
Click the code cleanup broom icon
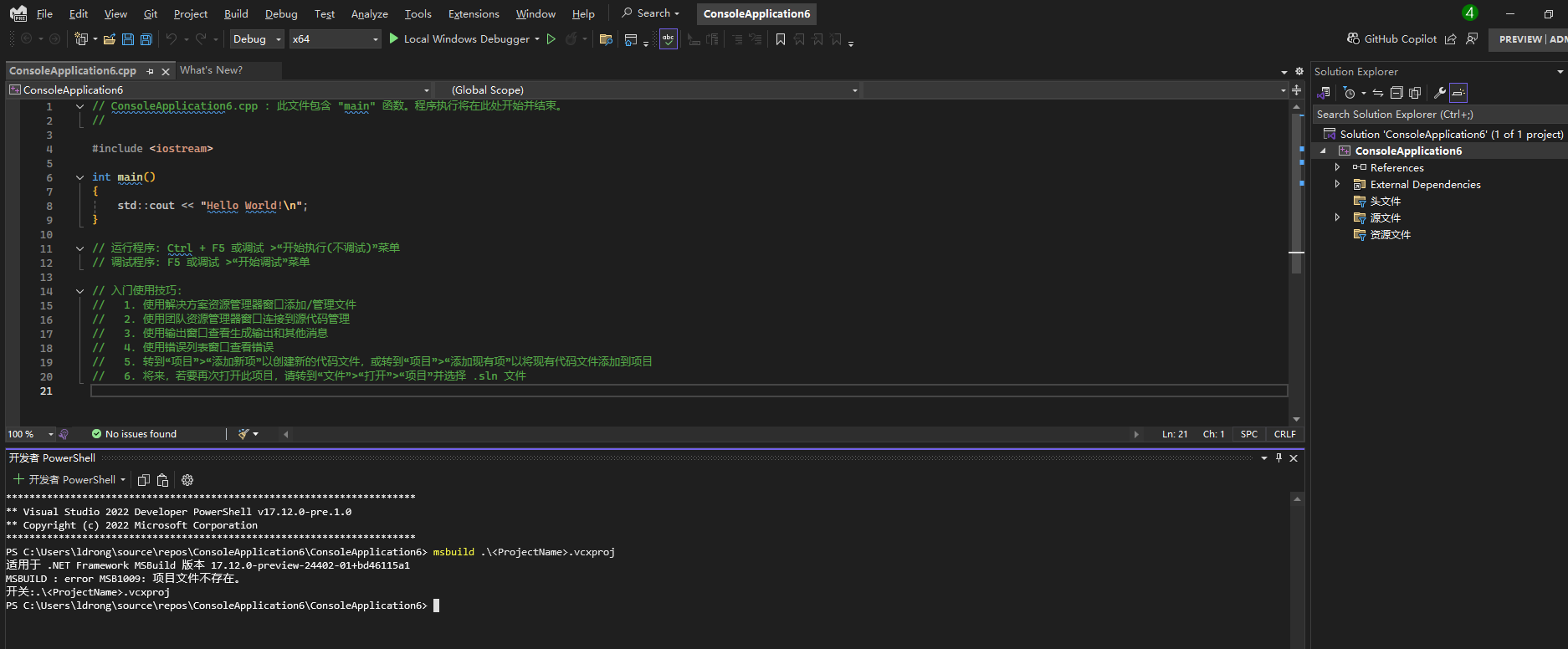[243, 434]
